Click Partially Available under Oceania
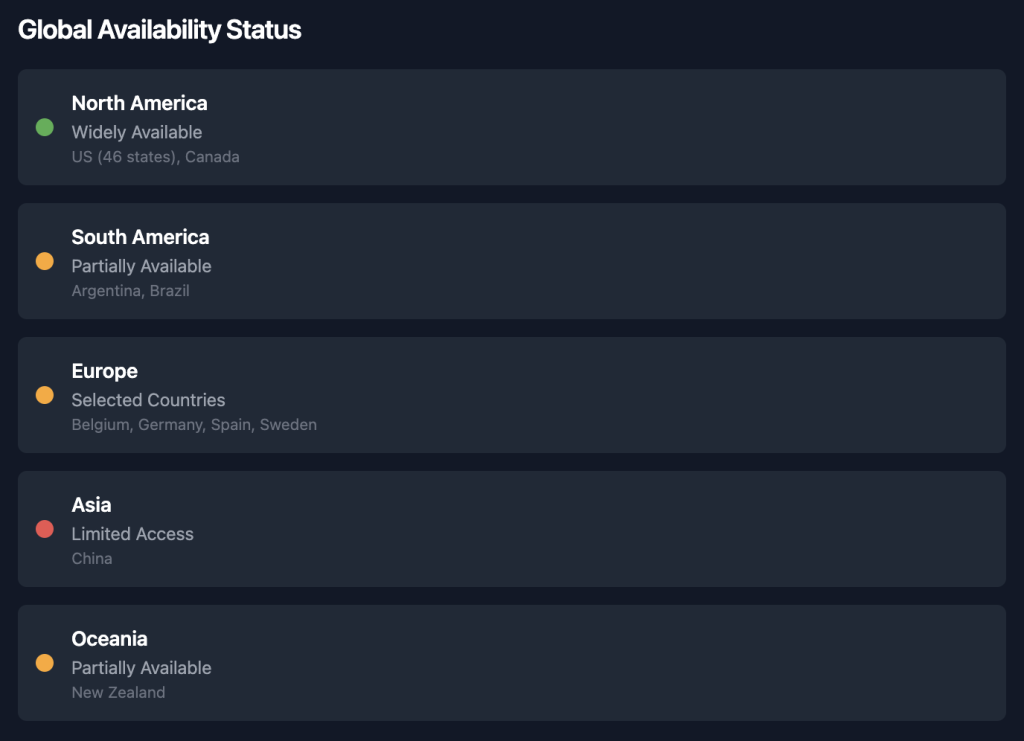 pyautogui.click(x=141, y=668)
